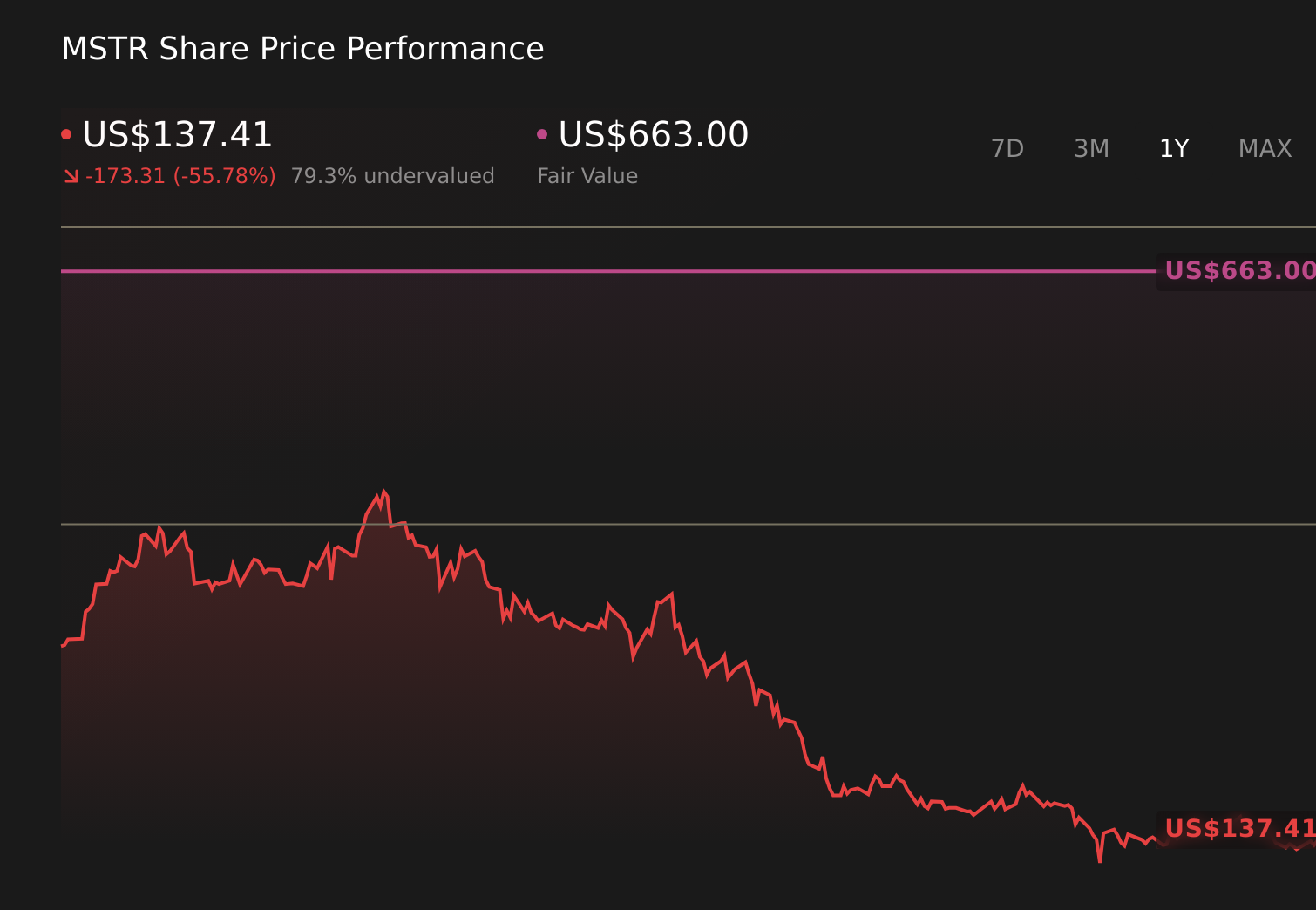The width and height of the screenshot is (1316, 910).
Task: Click the MSTR Share Price Performance title
Action: pos(302,49)
